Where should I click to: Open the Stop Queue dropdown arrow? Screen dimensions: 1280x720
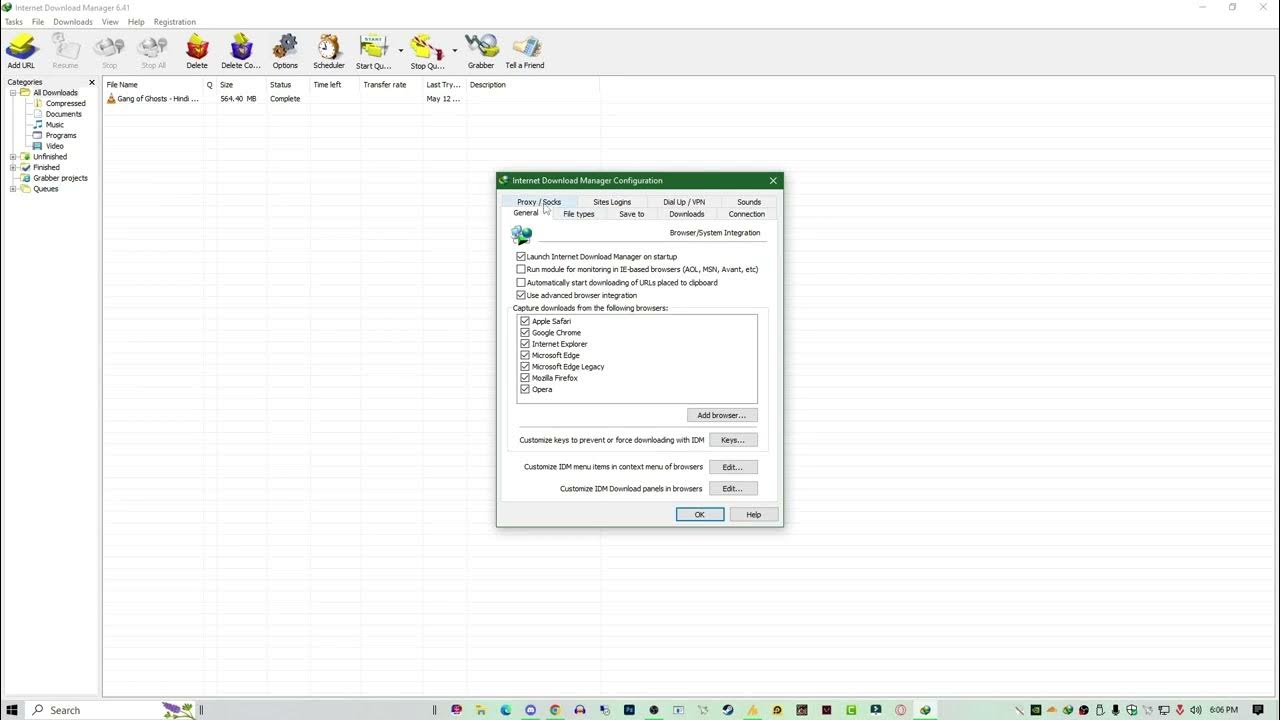pos(454,50)
